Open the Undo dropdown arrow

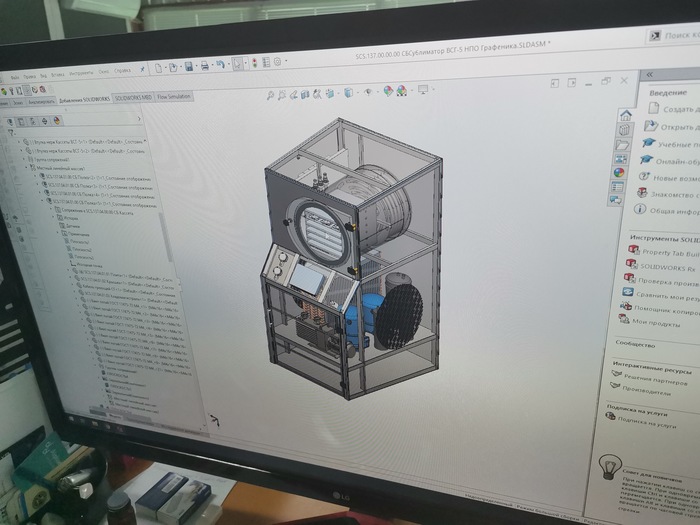pos(227,64)
